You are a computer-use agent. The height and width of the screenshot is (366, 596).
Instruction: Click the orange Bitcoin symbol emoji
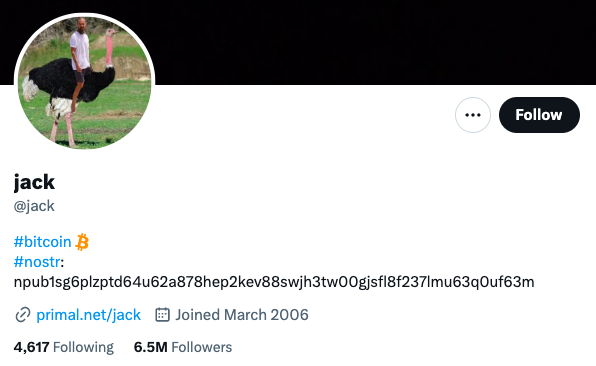pos(82,242)
